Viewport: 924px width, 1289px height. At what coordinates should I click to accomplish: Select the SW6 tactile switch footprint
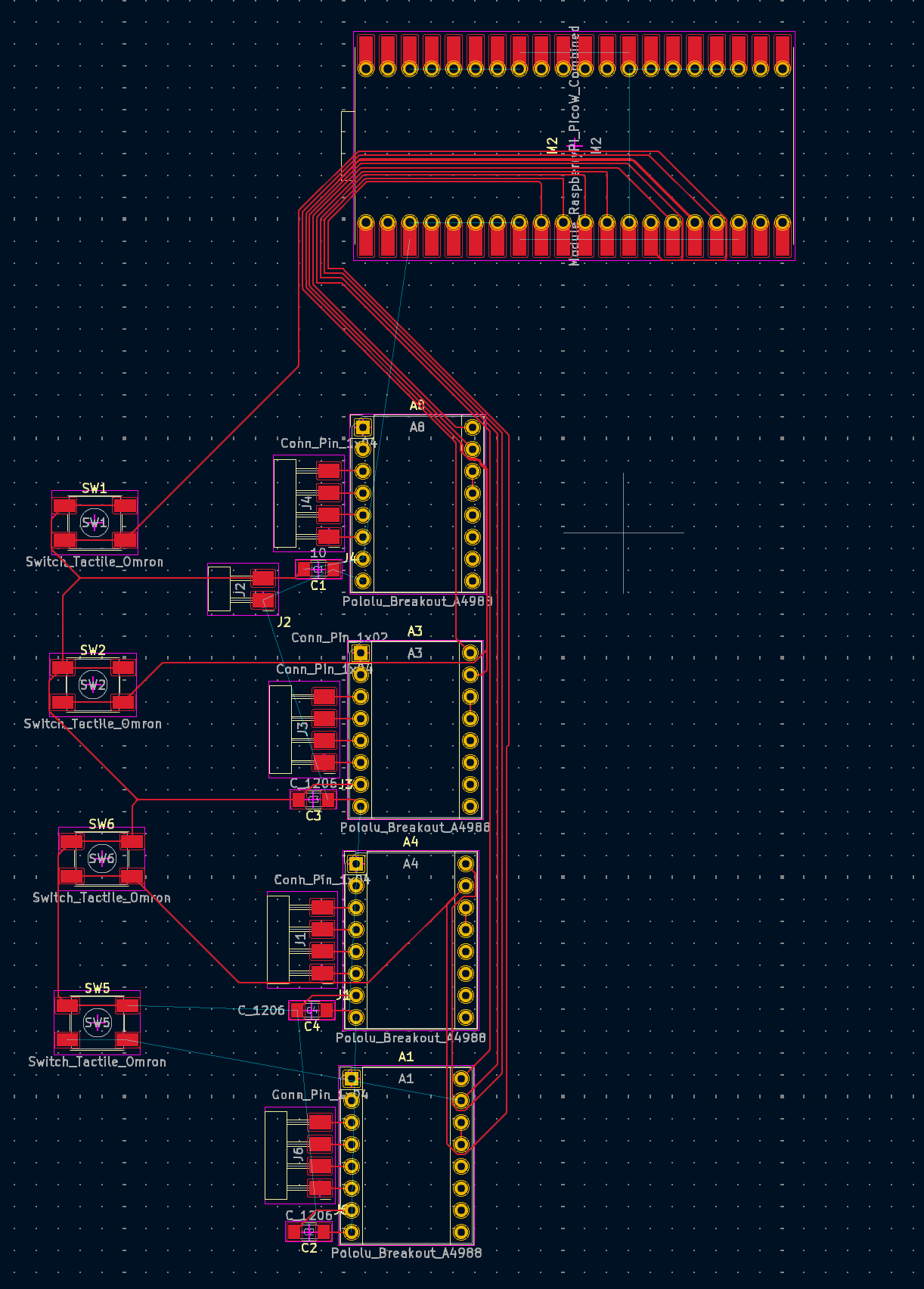pos(101,859)
